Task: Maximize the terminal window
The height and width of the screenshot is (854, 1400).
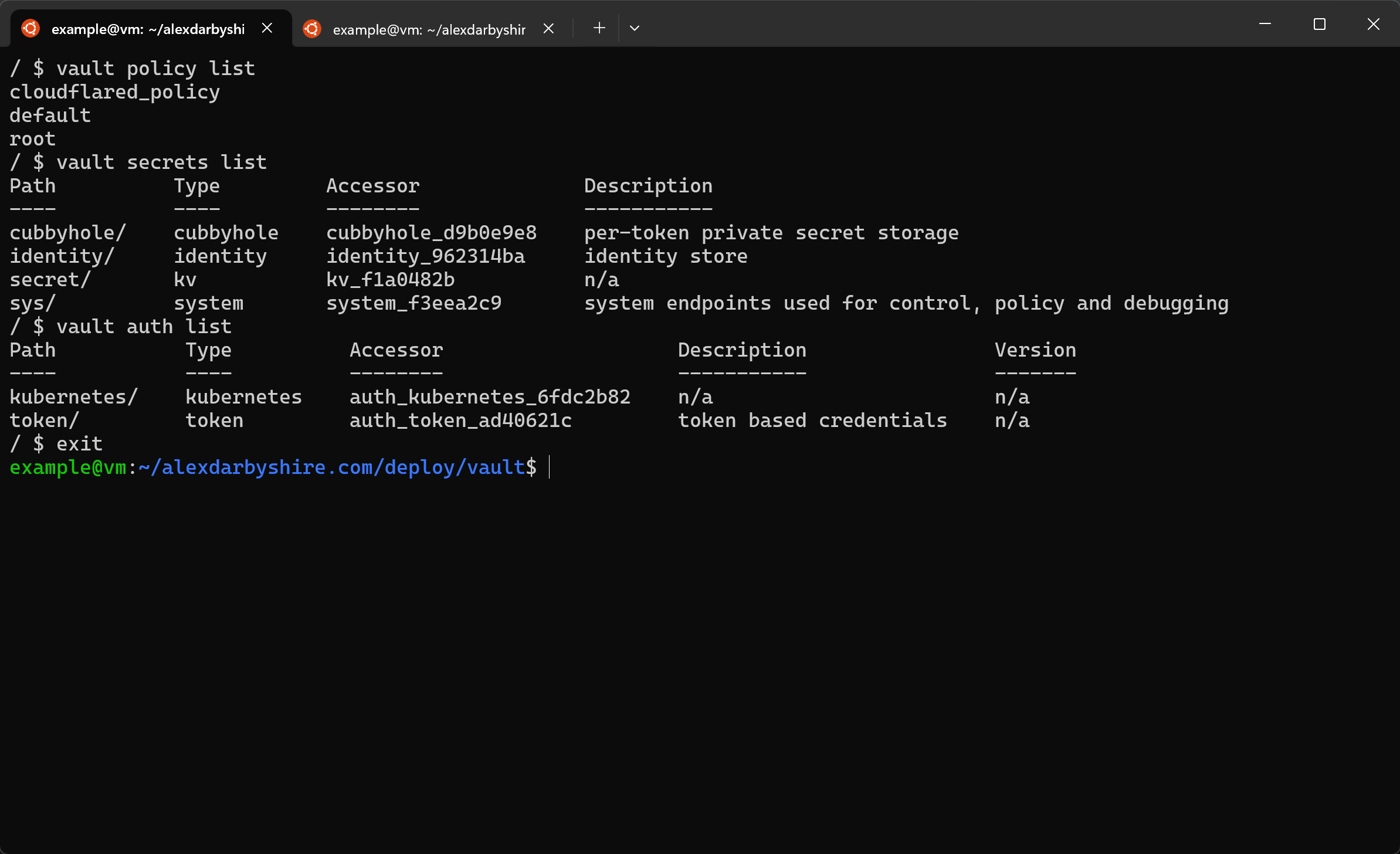Action: coord(1320,24)
